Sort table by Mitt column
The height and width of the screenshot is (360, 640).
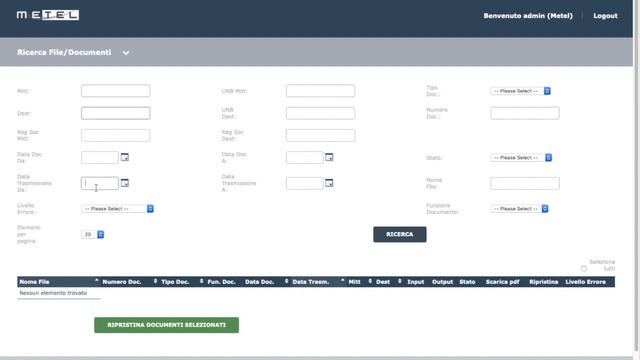pos(354,282)
